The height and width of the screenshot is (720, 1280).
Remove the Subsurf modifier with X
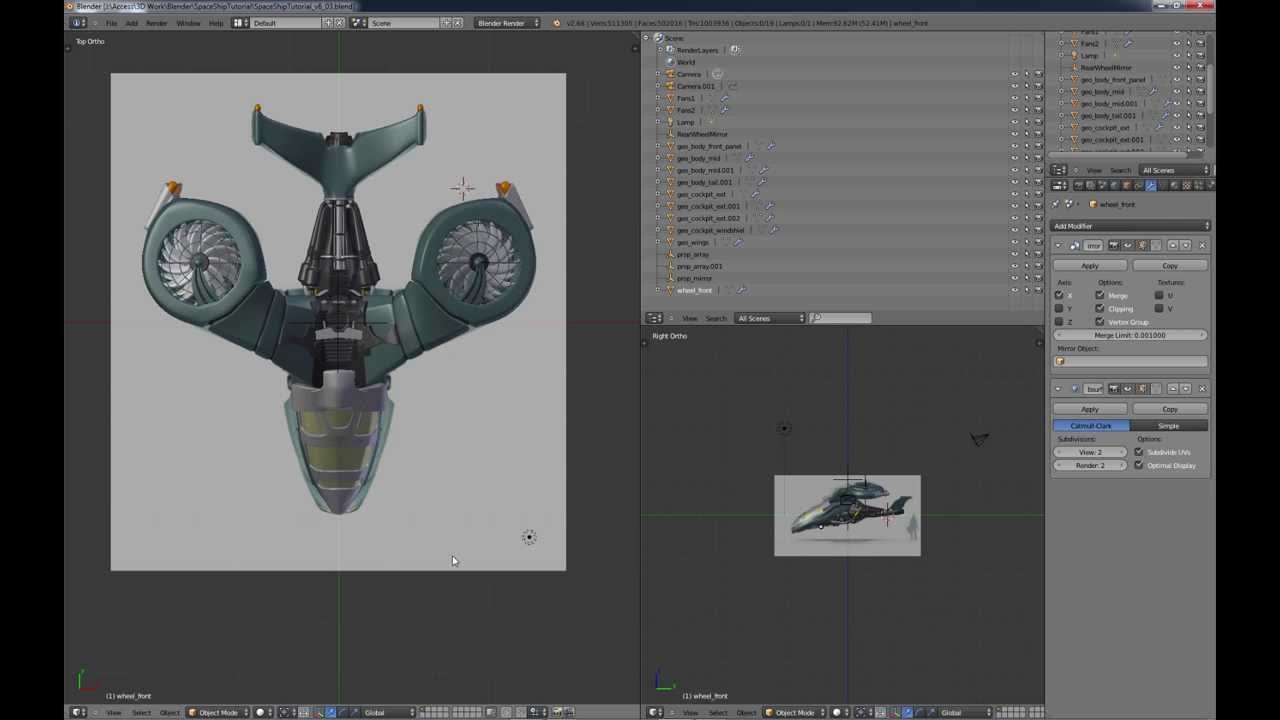(x=1202, y=388)
